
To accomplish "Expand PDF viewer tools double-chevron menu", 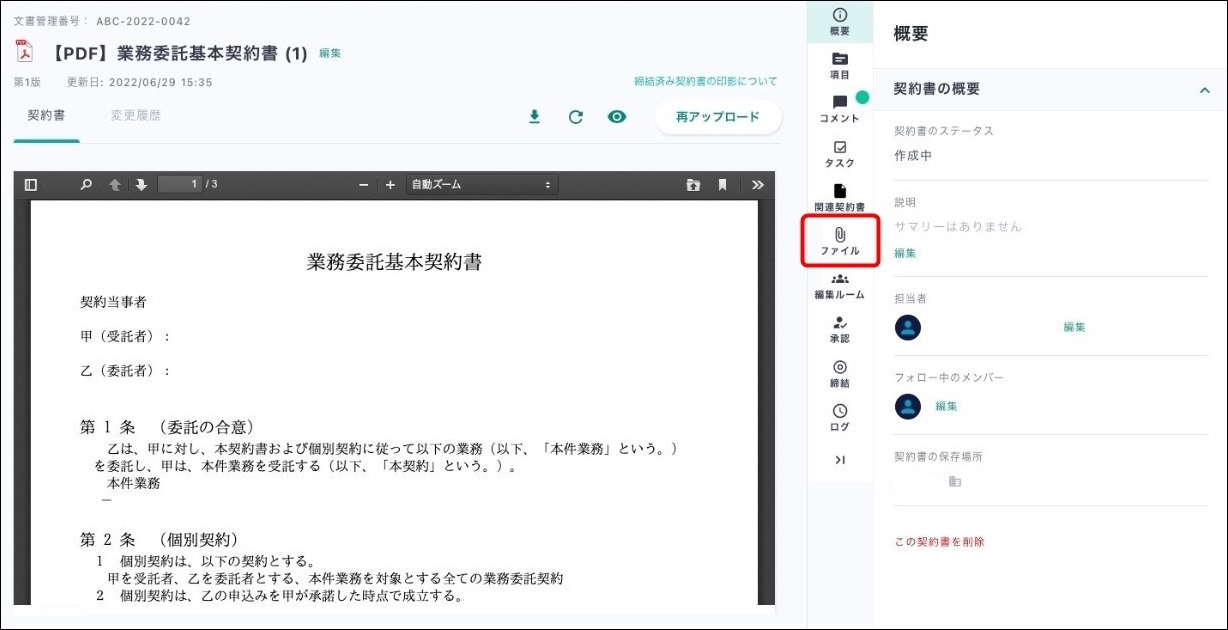I will tap(758, 185).
